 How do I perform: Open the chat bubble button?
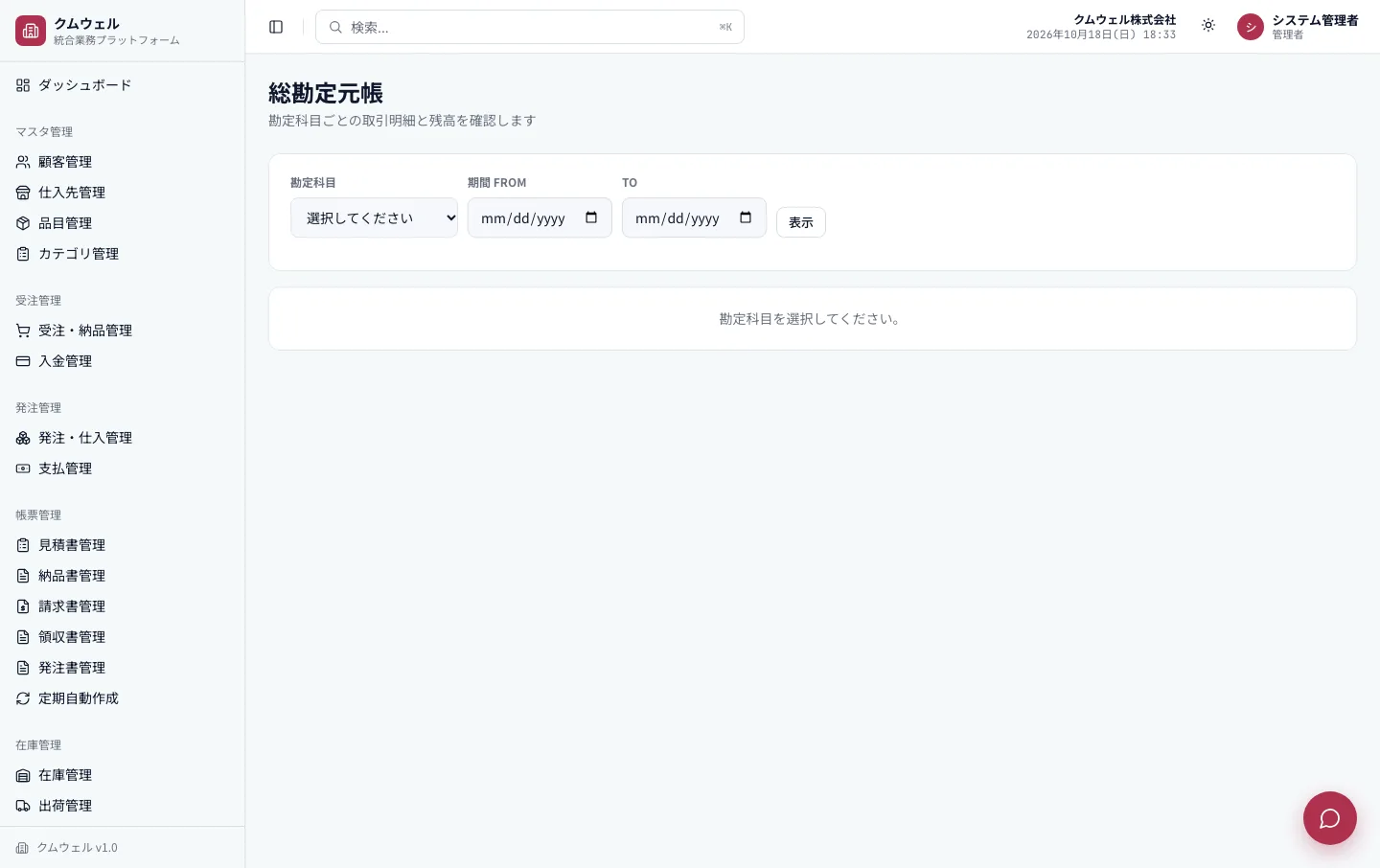point(1330,818)
